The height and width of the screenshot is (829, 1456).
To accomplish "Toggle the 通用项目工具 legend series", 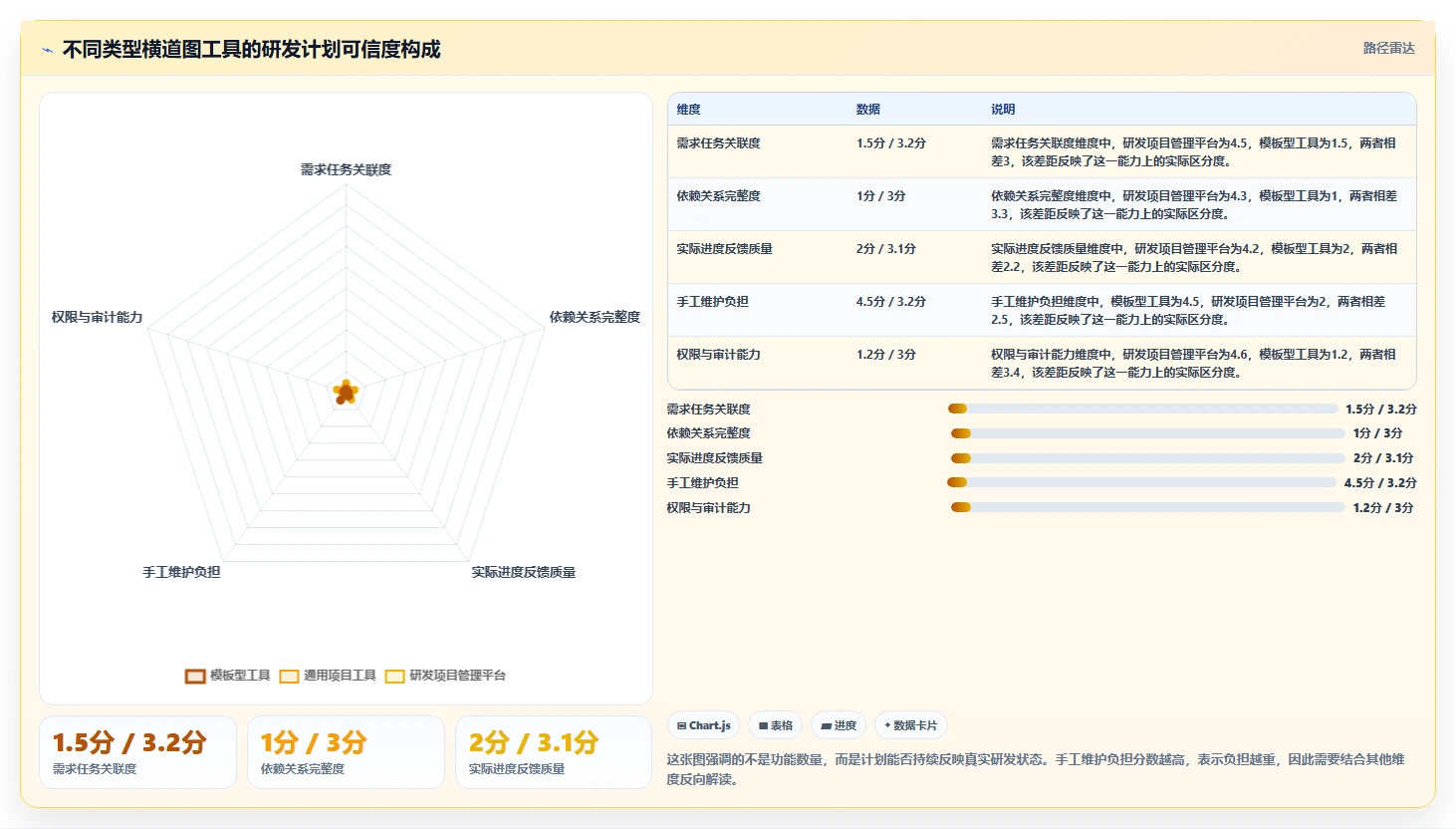I will [328, 676].
